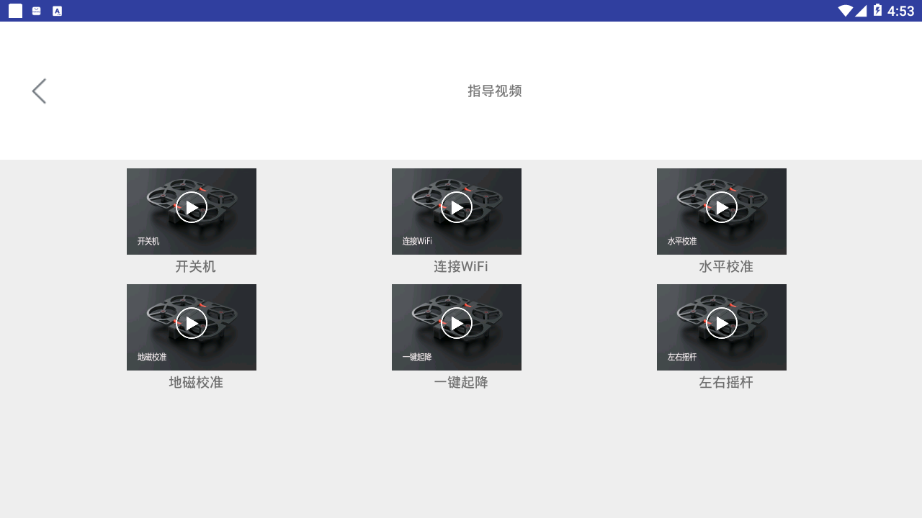Select the 左右摇杆 caption below thumbnail
The image size is (922, 518).
coord(725,382)
